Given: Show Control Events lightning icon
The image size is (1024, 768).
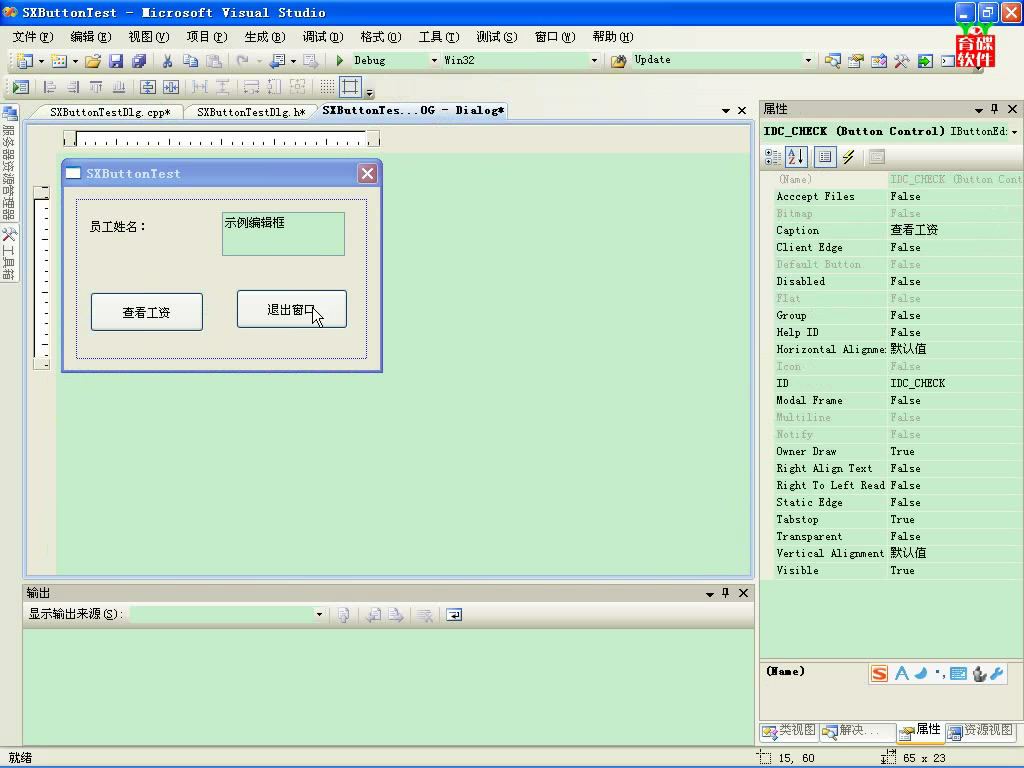Looking at the screenshot, I should tap(848, 157).
